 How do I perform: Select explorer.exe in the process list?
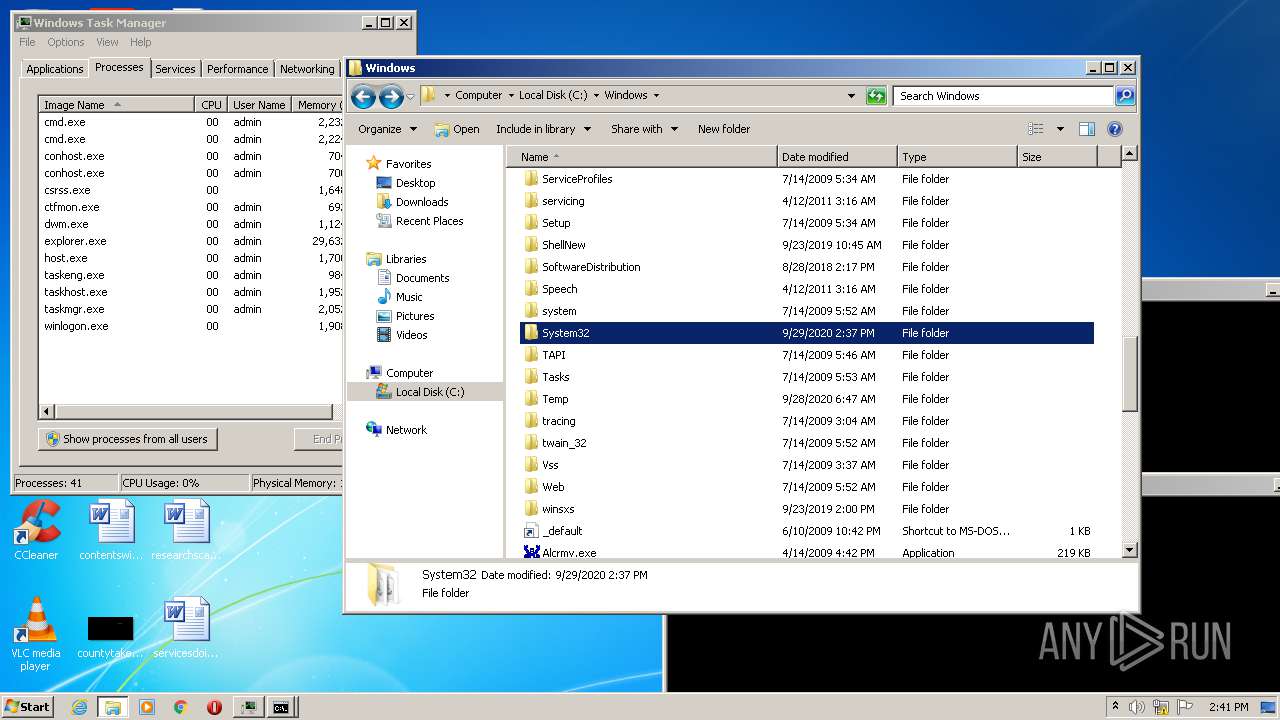(x=75, y=241)
